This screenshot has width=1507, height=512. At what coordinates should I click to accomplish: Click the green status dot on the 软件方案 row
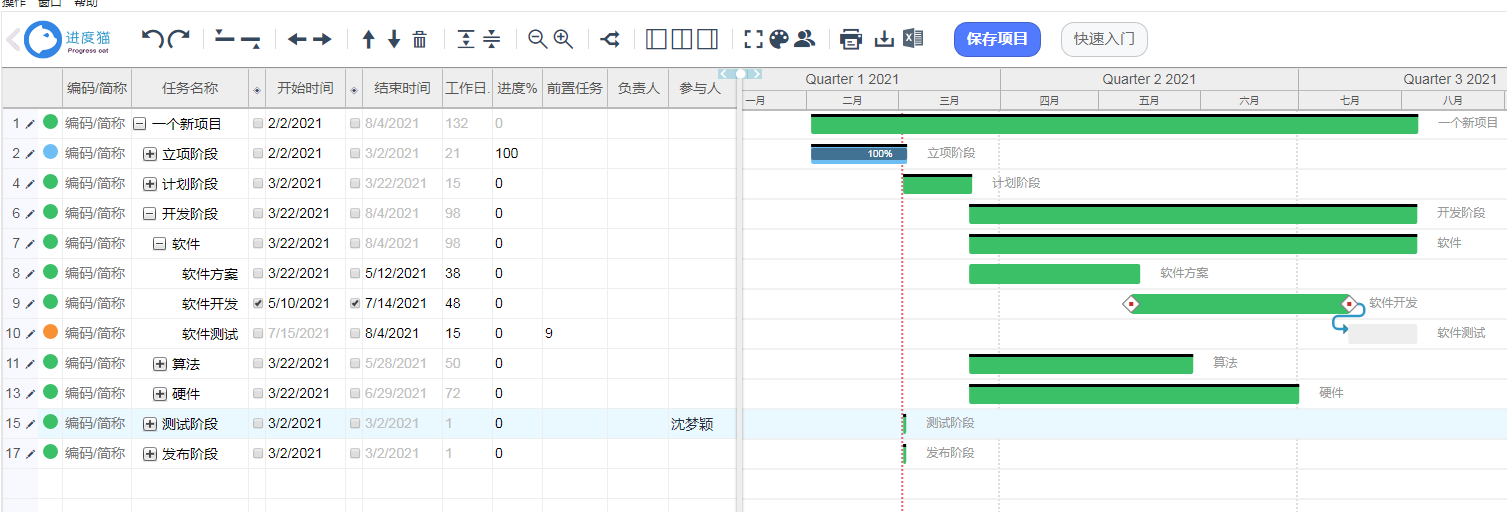pyautogui.click(x=50, y=272)
